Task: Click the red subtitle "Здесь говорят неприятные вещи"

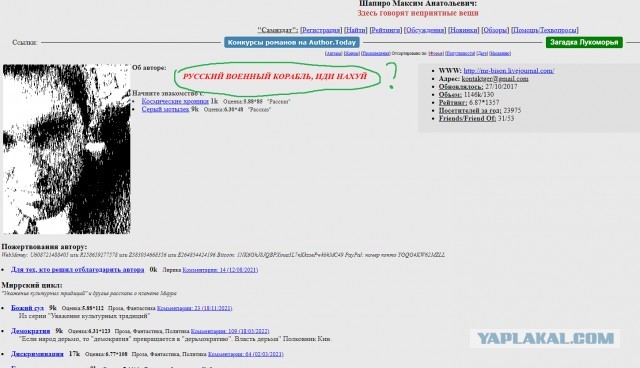Action: pos(418,13)
